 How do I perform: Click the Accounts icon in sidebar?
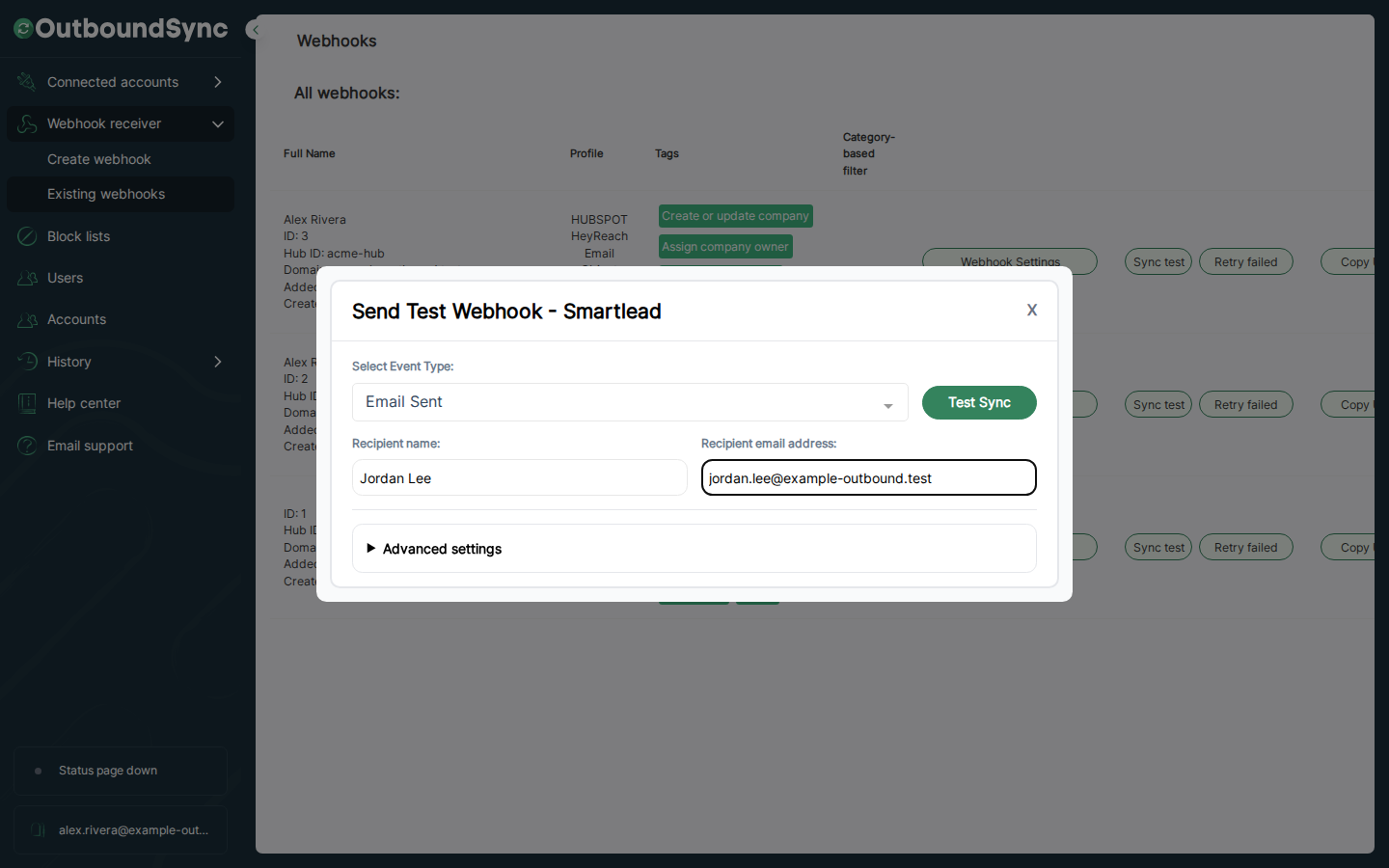pos(27,319)
